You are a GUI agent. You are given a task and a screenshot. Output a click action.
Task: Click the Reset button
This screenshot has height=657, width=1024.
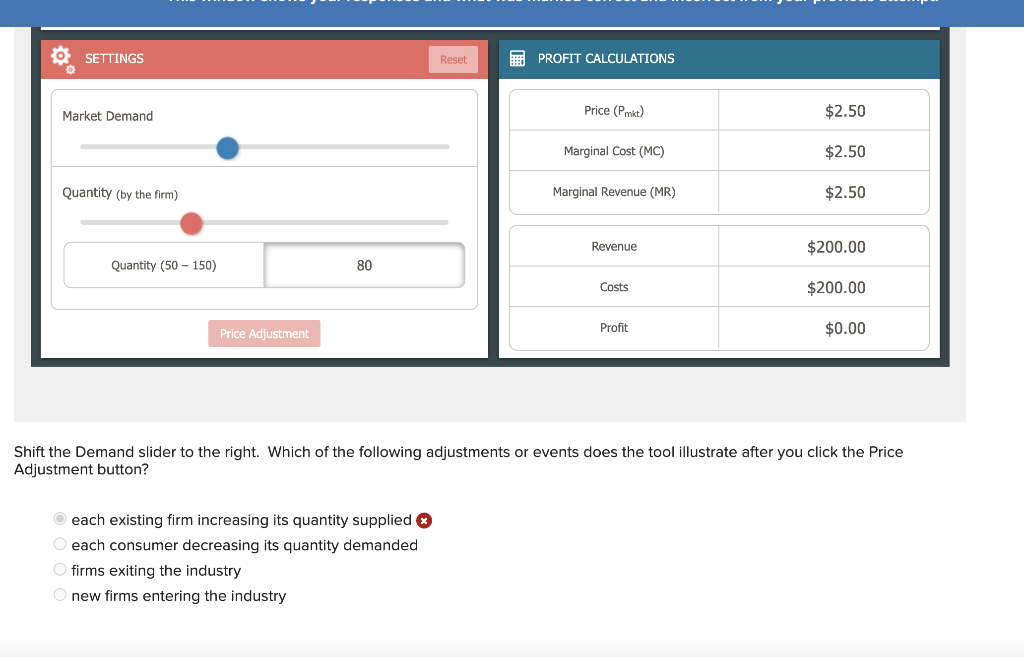(453, 59)
